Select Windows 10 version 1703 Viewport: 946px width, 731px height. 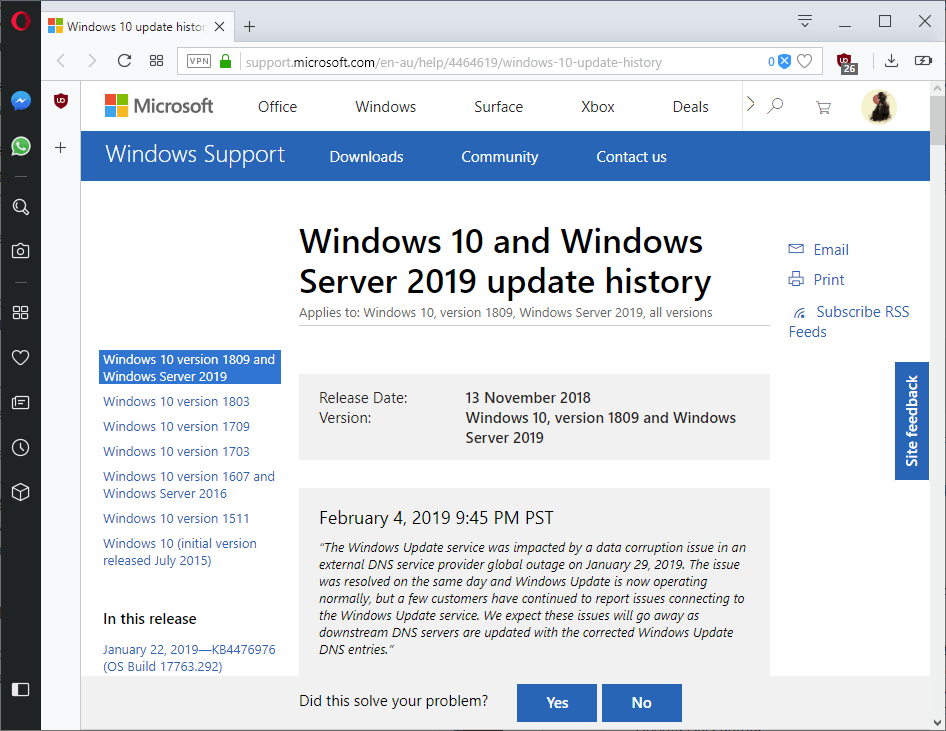(x=176, y=451)
